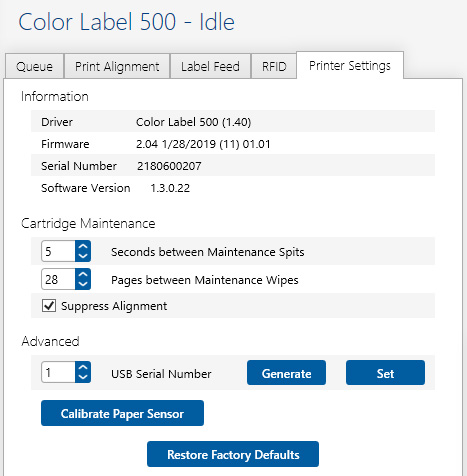
Task: Click the Set USB serial button
Action: tap(385, 373)
